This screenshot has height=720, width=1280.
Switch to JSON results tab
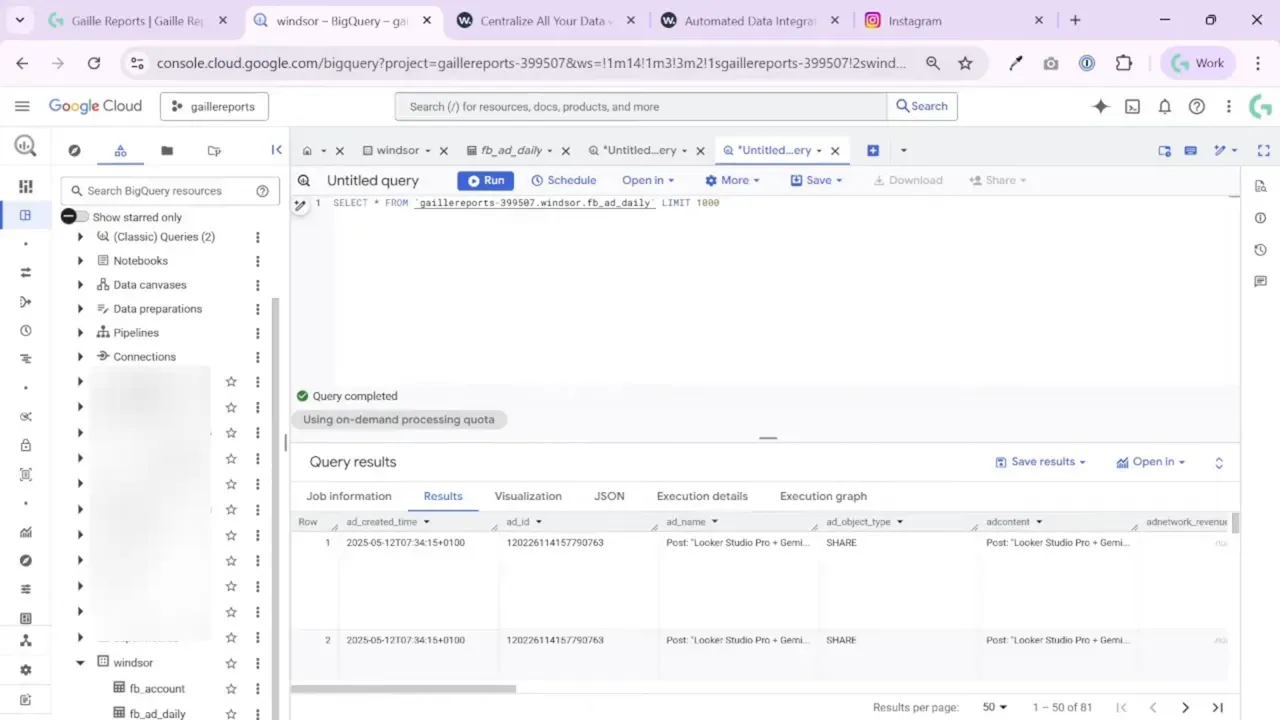point(609,496)
